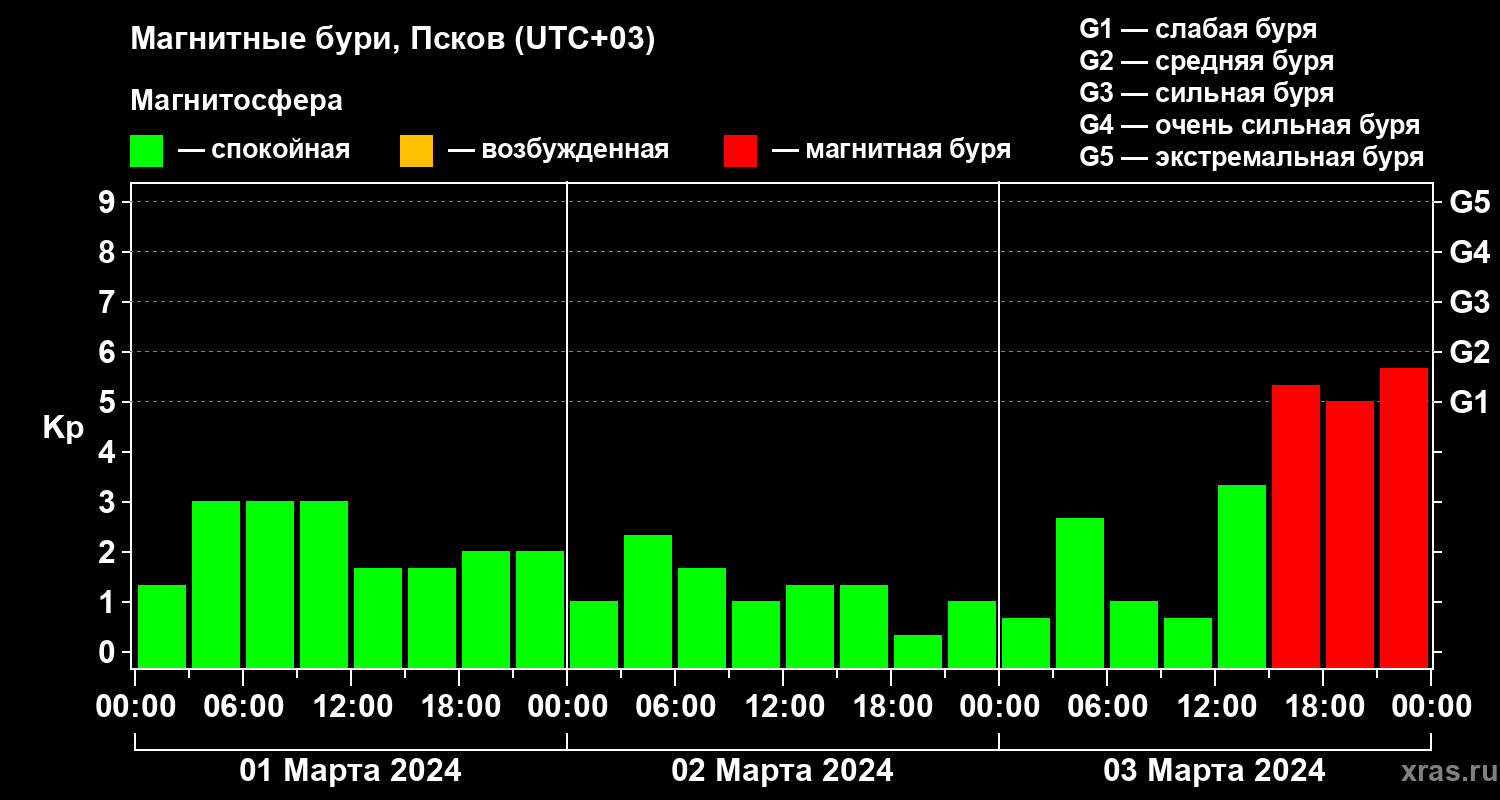Click the G1 tick label on right axis

(1469, 402)
